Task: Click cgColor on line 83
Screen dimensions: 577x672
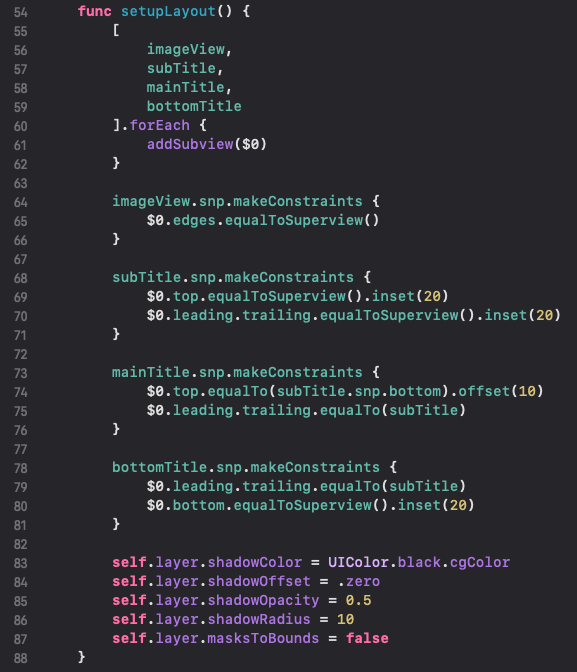Action: click(480, 563)
